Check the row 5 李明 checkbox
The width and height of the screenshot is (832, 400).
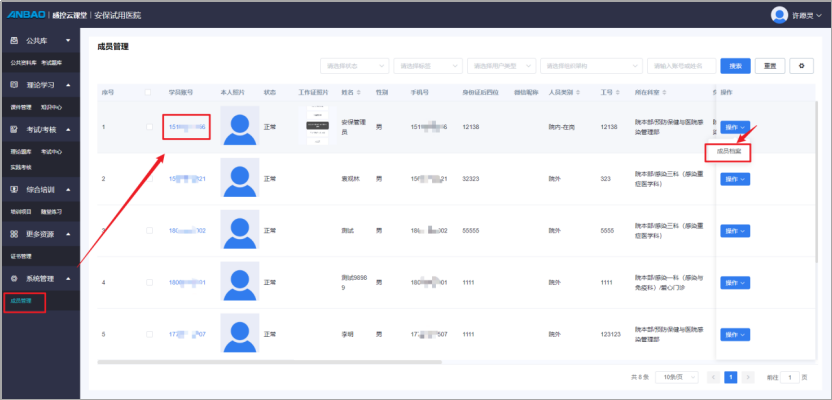point(149,334)
